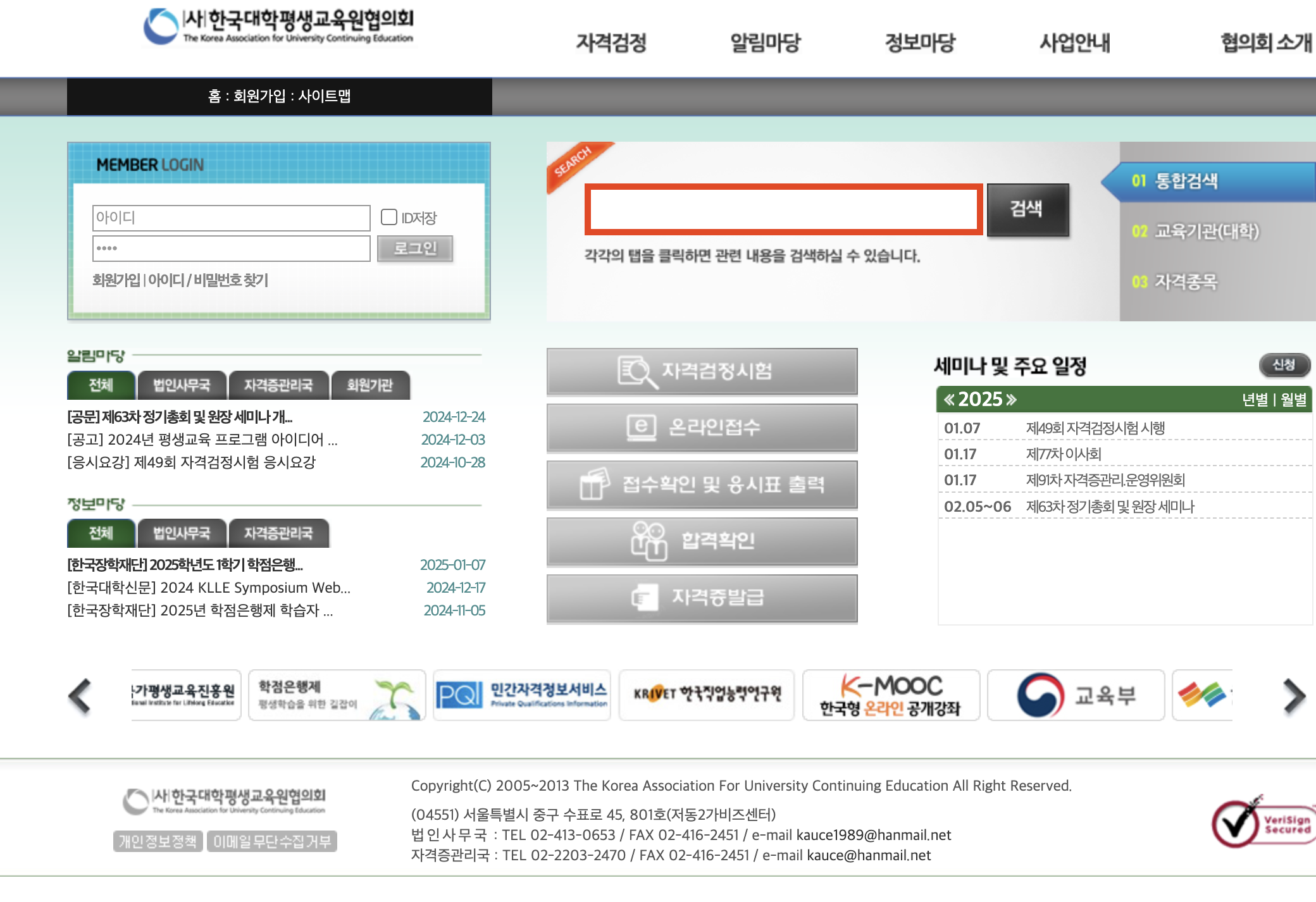Open the 자격검정 top menu
1316x902 pixels.
[x=611, y=43]
